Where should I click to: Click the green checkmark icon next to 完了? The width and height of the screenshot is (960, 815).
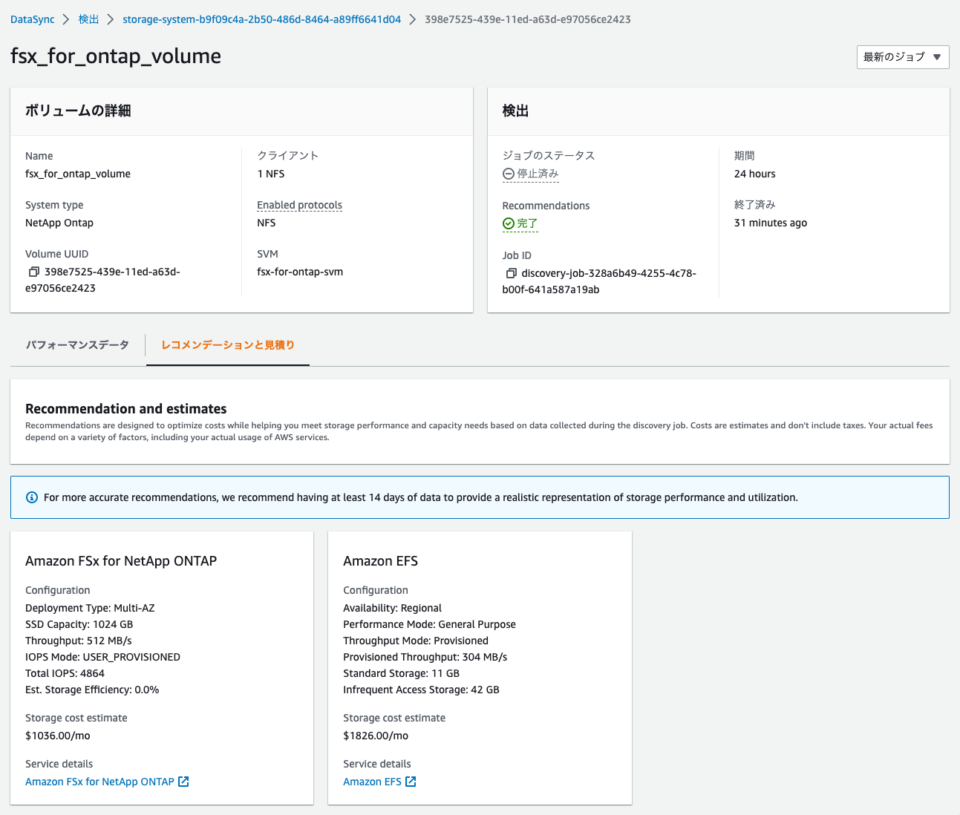coord(505,223)
